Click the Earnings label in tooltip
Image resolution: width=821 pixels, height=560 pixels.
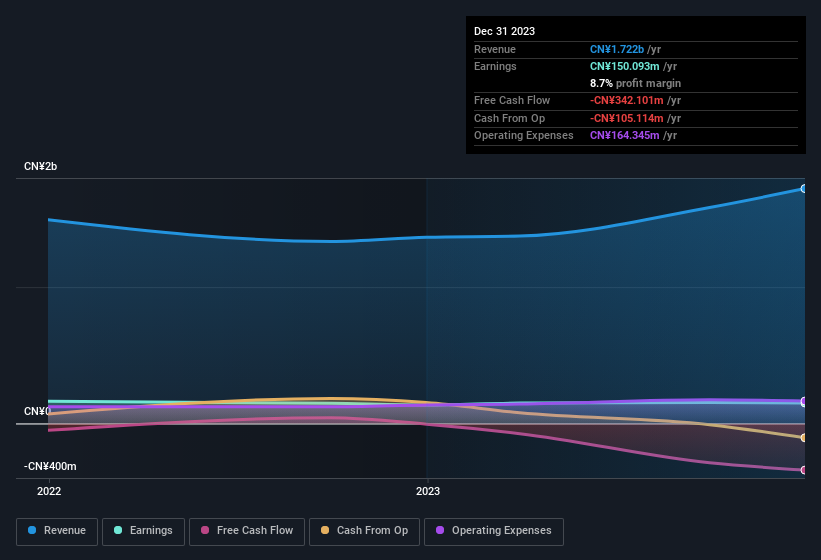pos(495,66)
